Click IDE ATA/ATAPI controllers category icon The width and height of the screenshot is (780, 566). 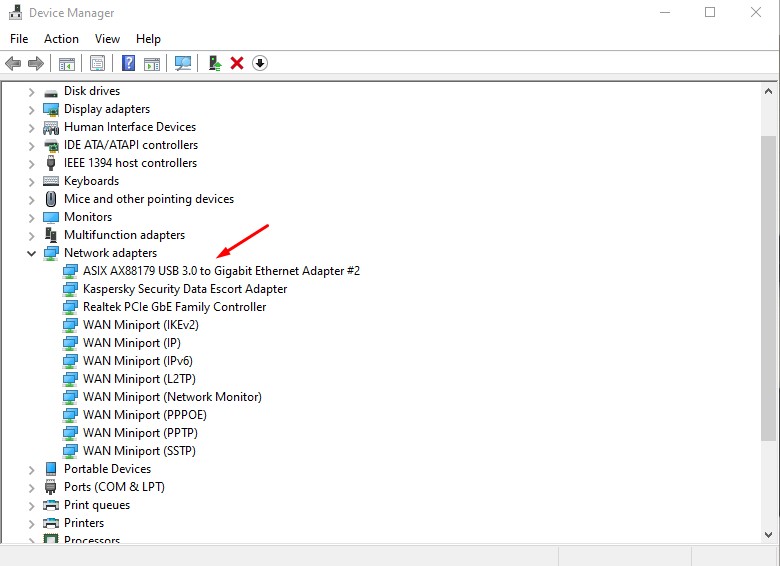point(51,145)
